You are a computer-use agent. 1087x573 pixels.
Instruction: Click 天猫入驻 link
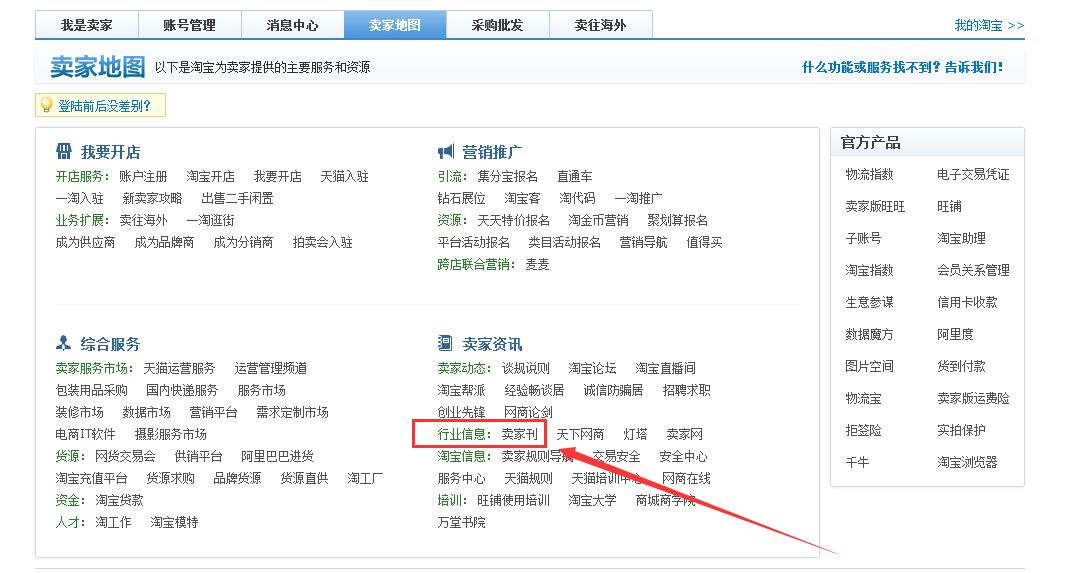click(344, 177)
